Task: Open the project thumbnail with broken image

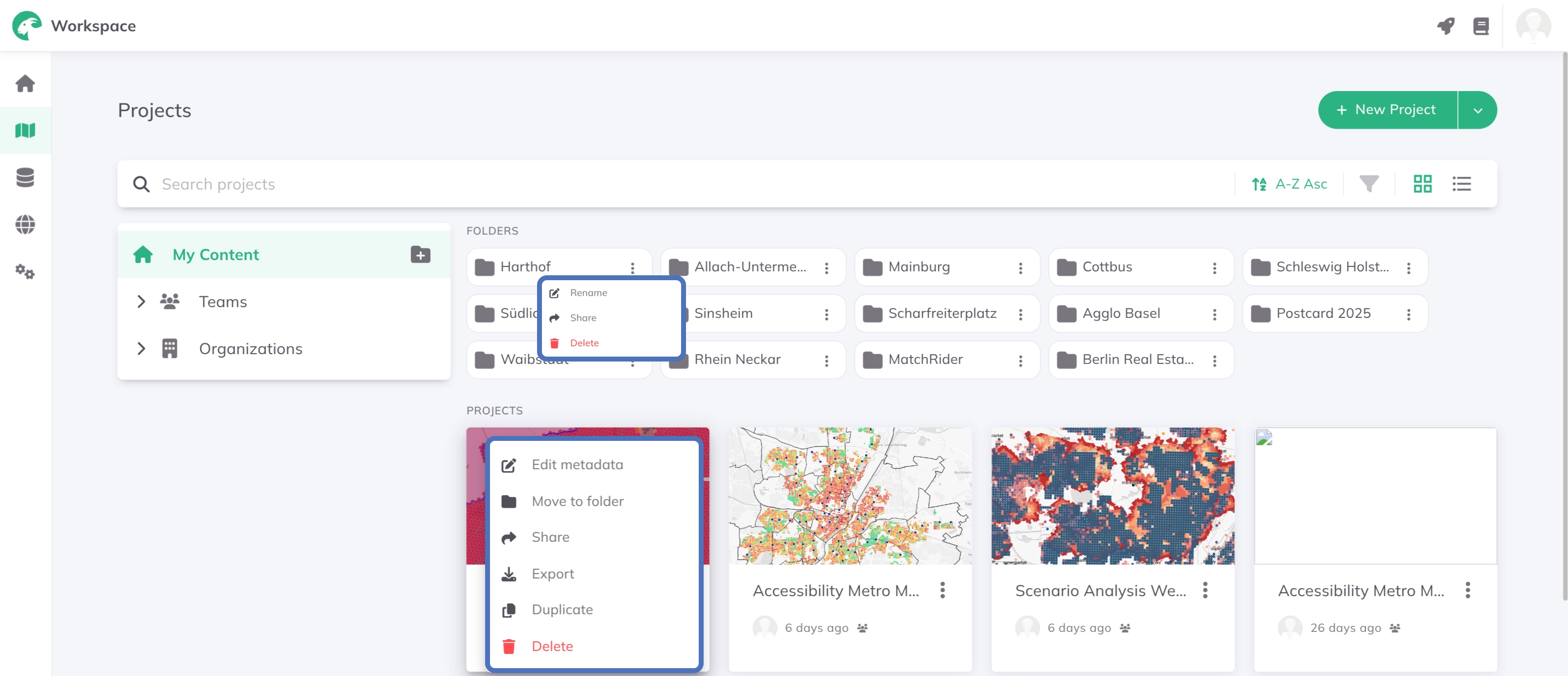Action: (x=1375, y=496)
